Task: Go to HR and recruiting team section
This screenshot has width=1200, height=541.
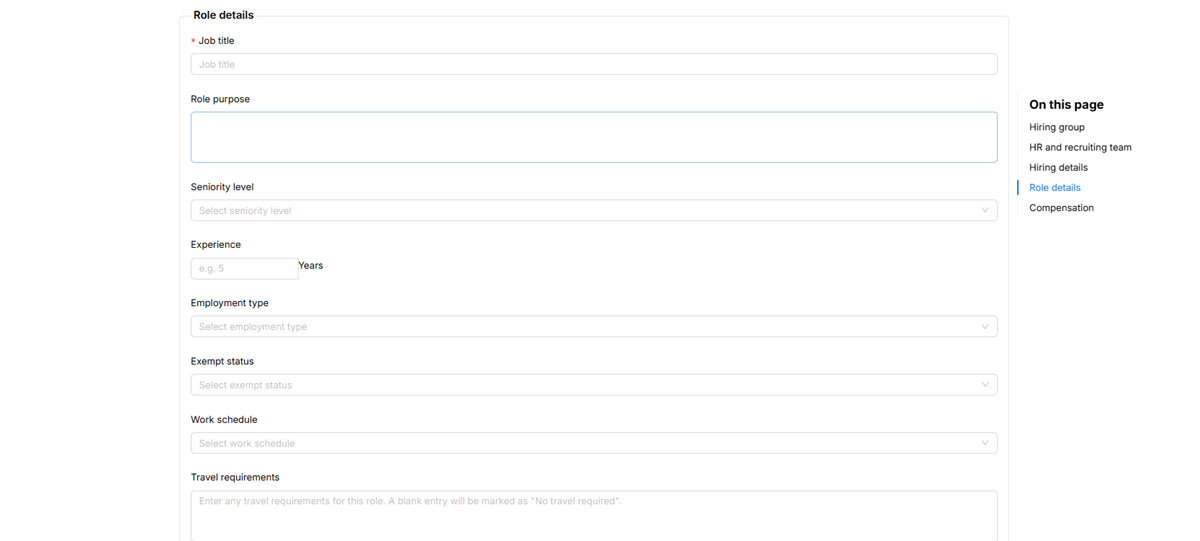Action: click(1080, 147)
